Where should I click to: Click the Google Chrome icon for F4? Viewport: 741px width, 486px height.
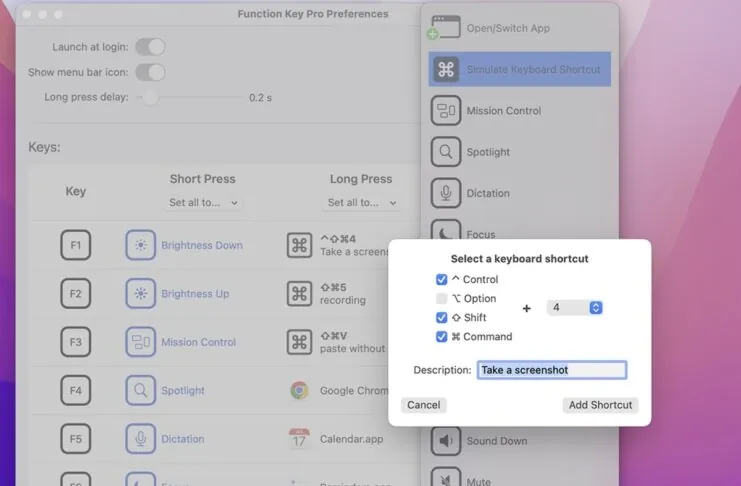(299, 391)
